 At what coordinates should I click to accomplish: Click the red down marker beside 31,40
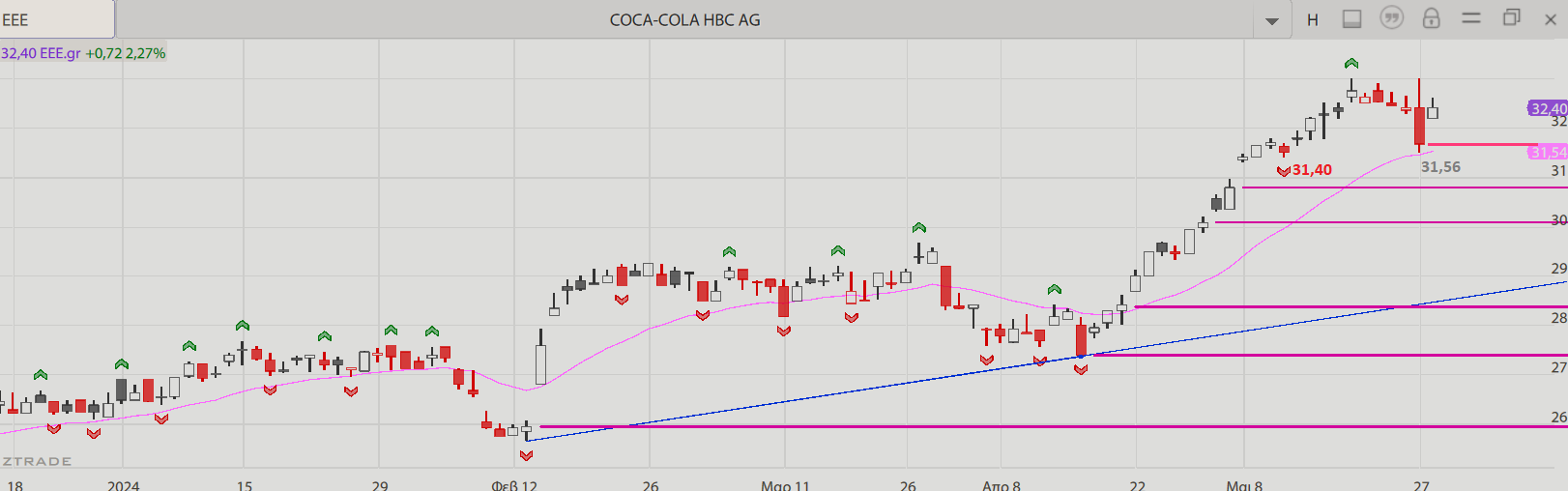coord(1284,171)
